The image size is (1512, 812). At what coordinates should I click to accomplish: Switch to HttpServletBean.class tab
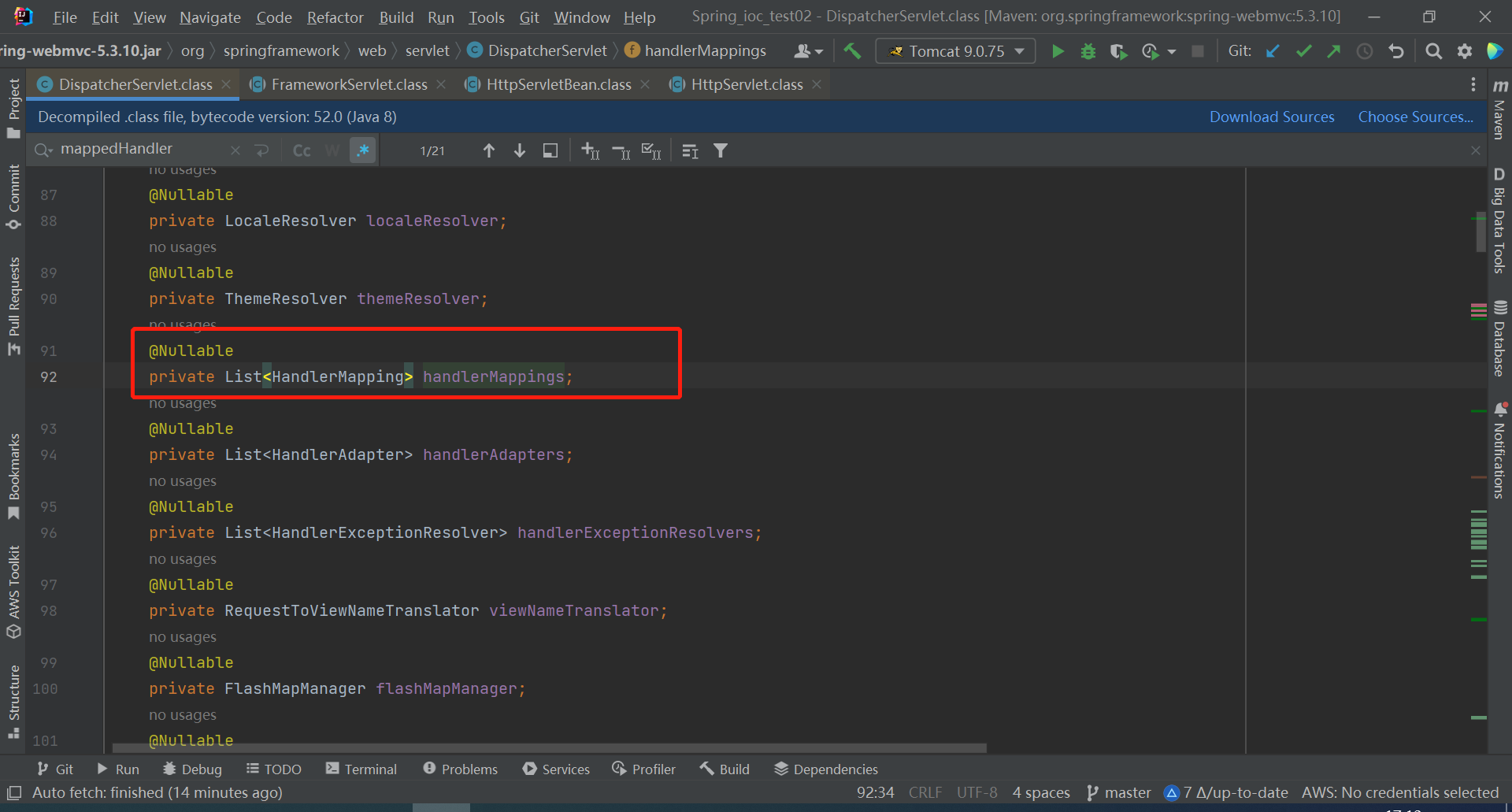tap(558, 84)
